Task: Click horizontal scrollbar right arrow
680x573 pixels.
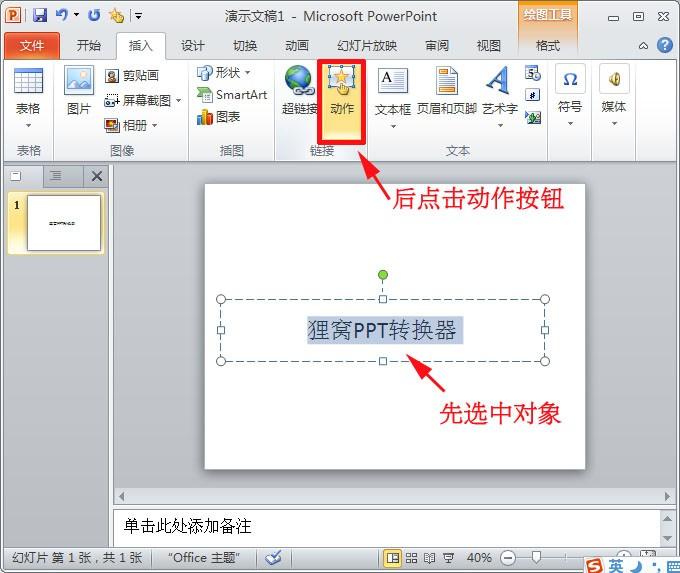Action: [x=668, y=496]
